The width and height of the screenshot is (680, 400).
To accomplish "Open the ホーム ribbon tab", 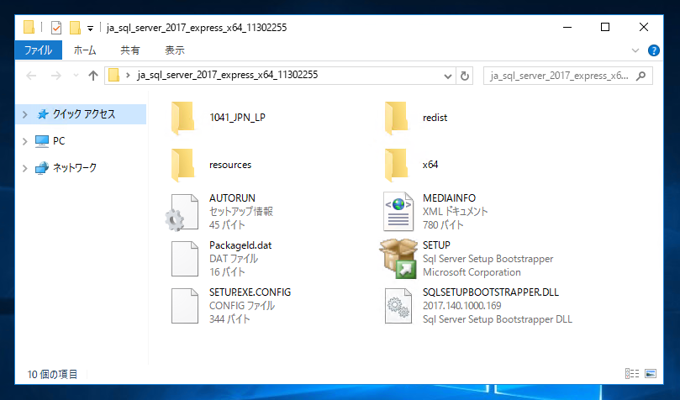I will [85, 50].
